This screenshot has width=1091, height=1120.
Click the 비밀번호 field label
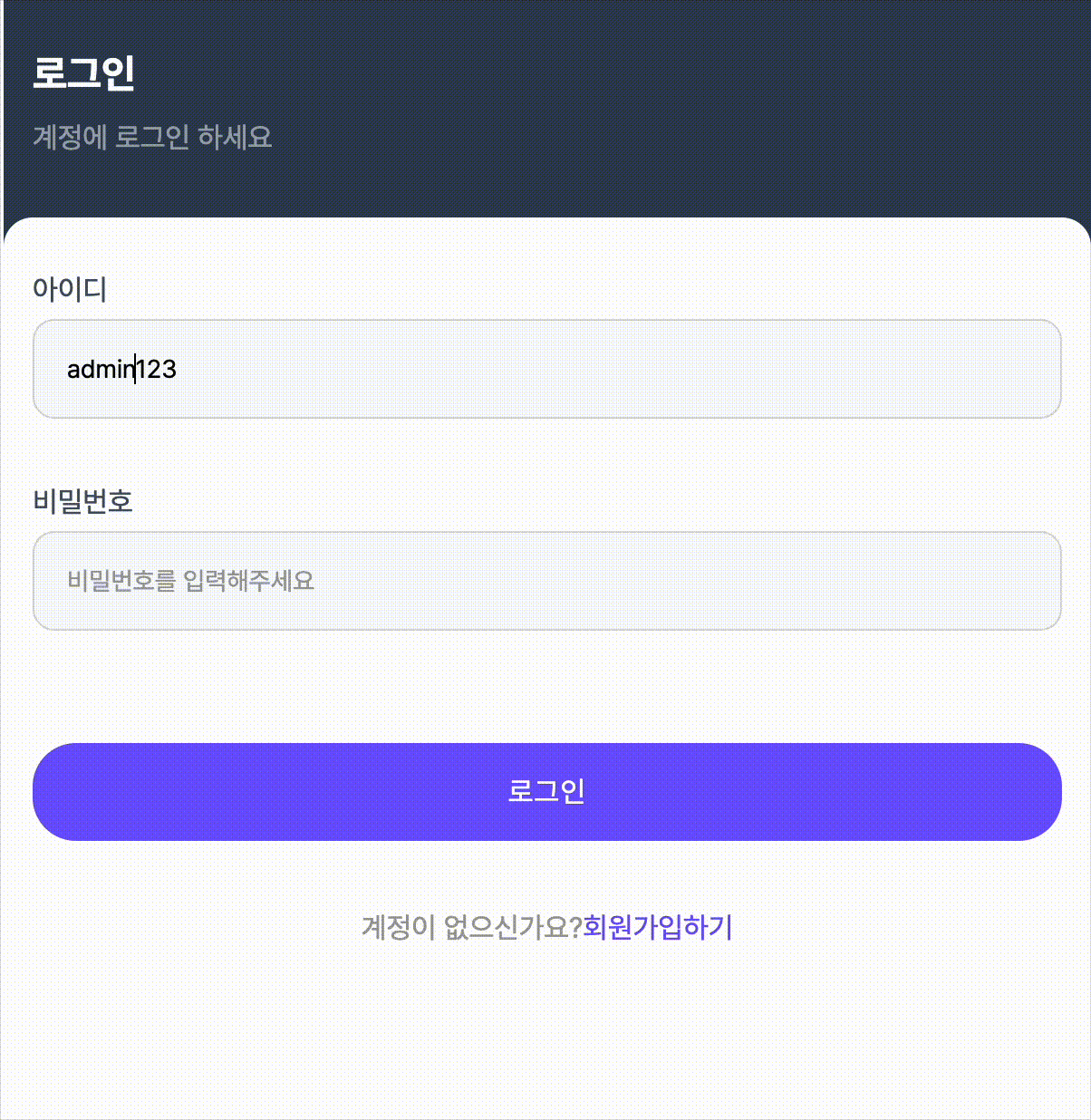(82, 501)
